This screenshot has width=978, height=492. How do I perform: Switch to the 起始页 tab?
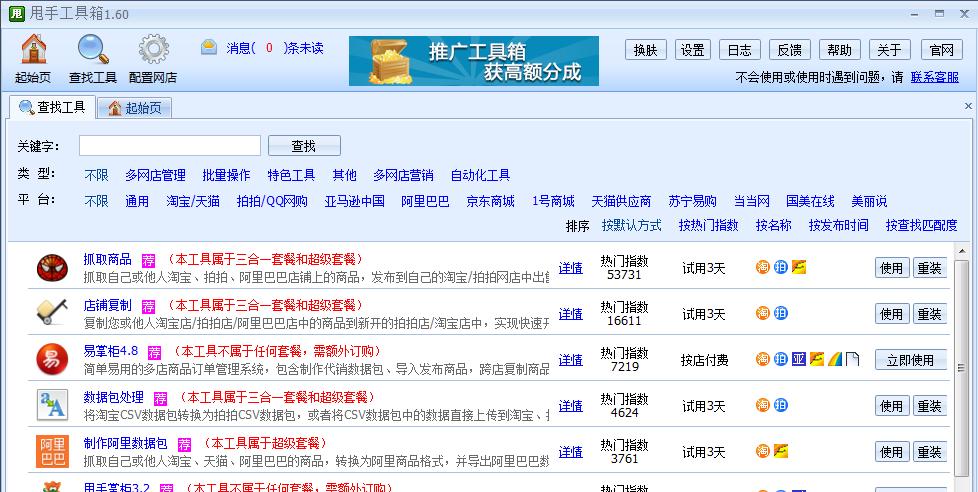(x=135, y=108)
